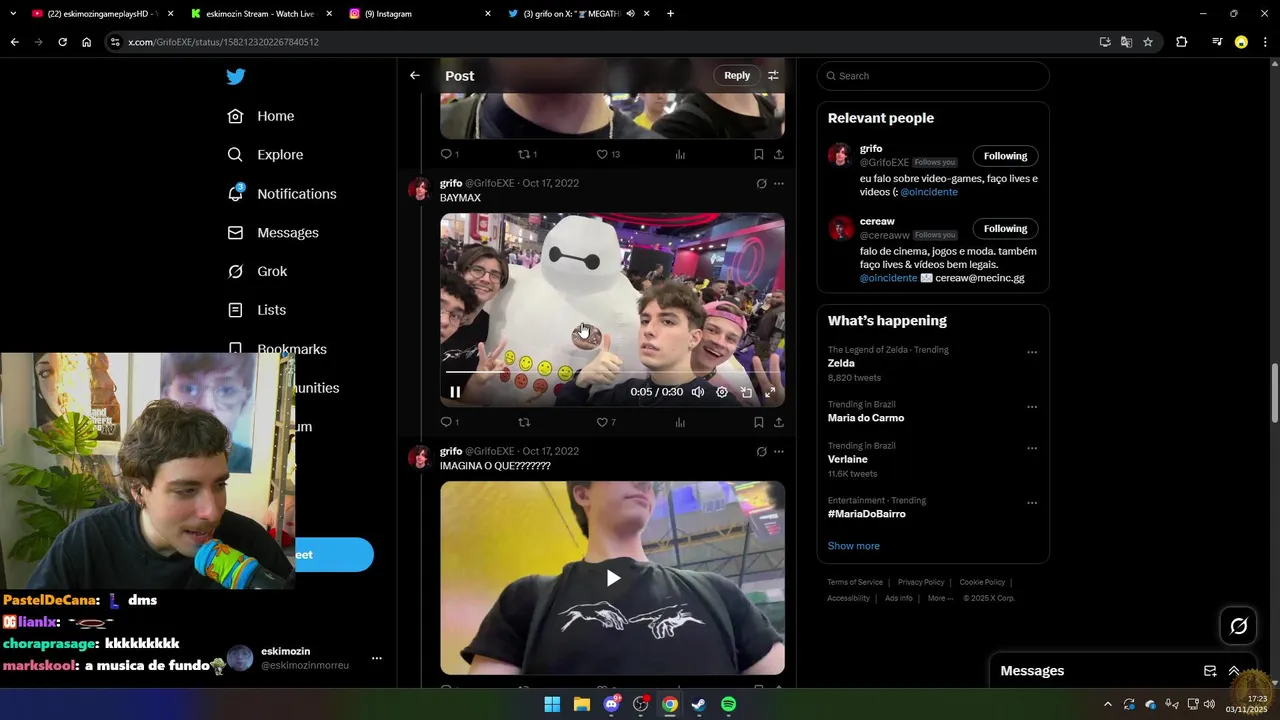Open more options for Maria do Carmo trend
Screen dimensions: 1280x720
[1032, 407]
